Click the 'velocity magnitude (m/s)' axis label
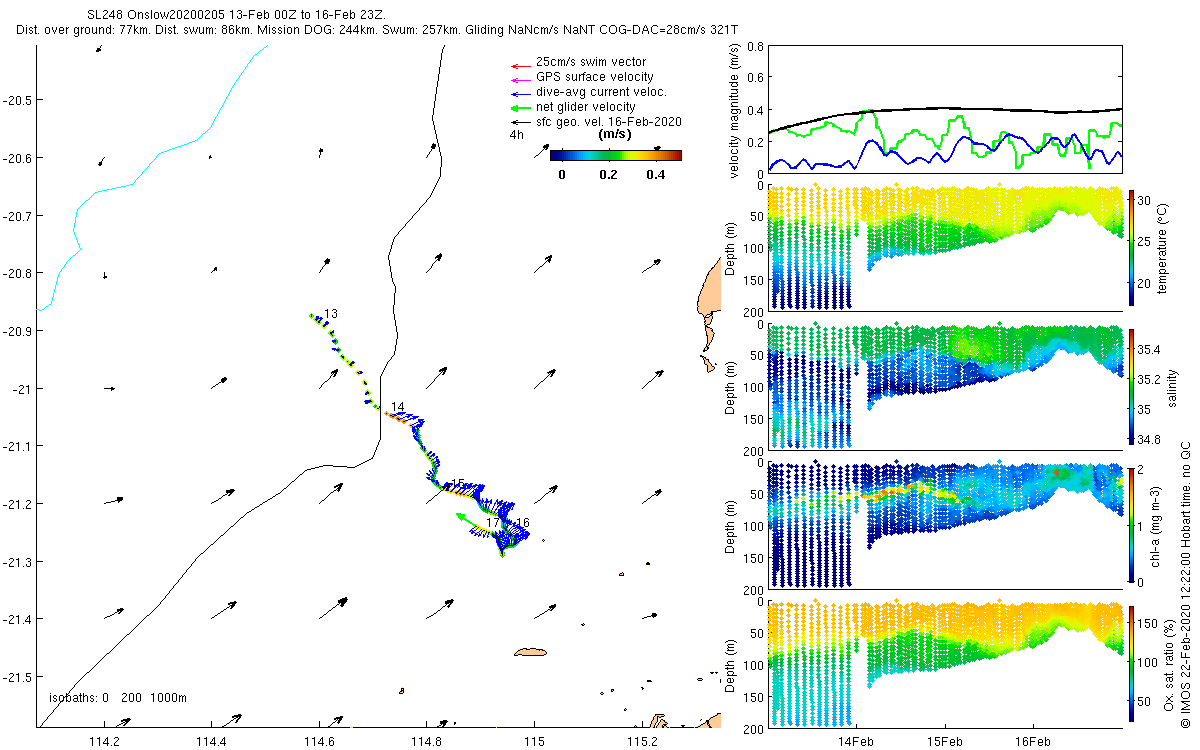1200x750 pixels. (x=735, y=110)
